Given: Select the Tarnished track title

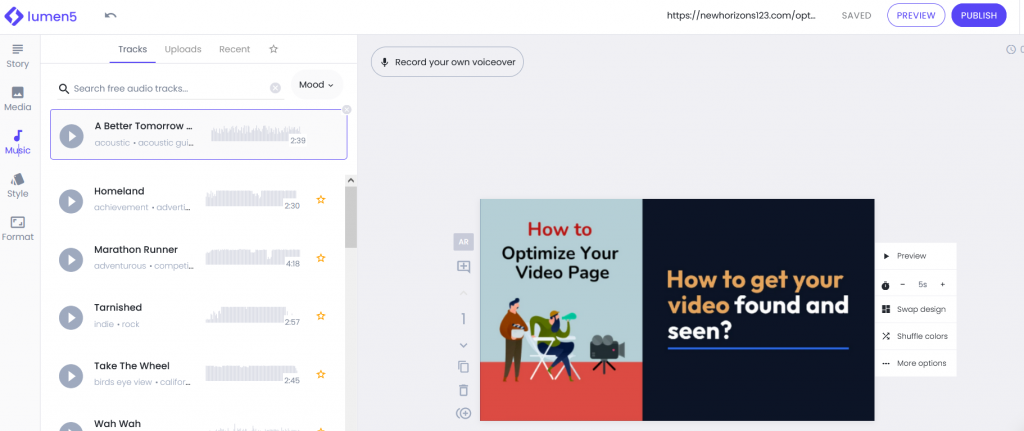Looking at the screenshot, I should (x=118, y=308).
